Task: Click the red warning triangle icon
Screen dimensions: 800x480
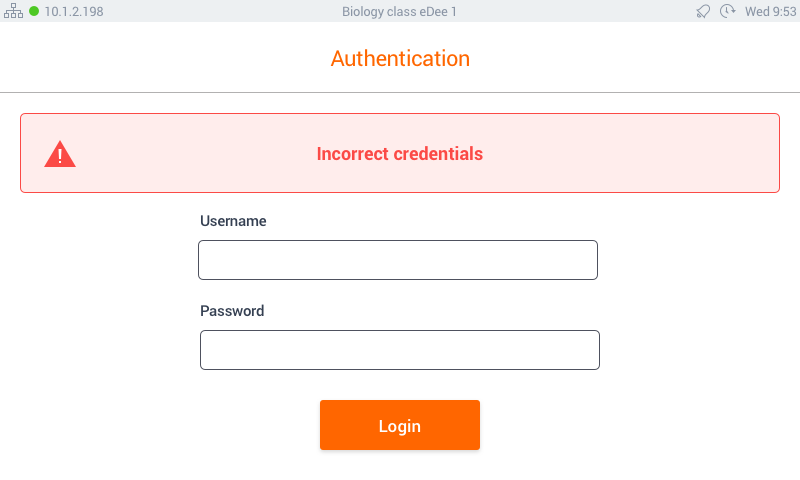Action: coord(60,154)
